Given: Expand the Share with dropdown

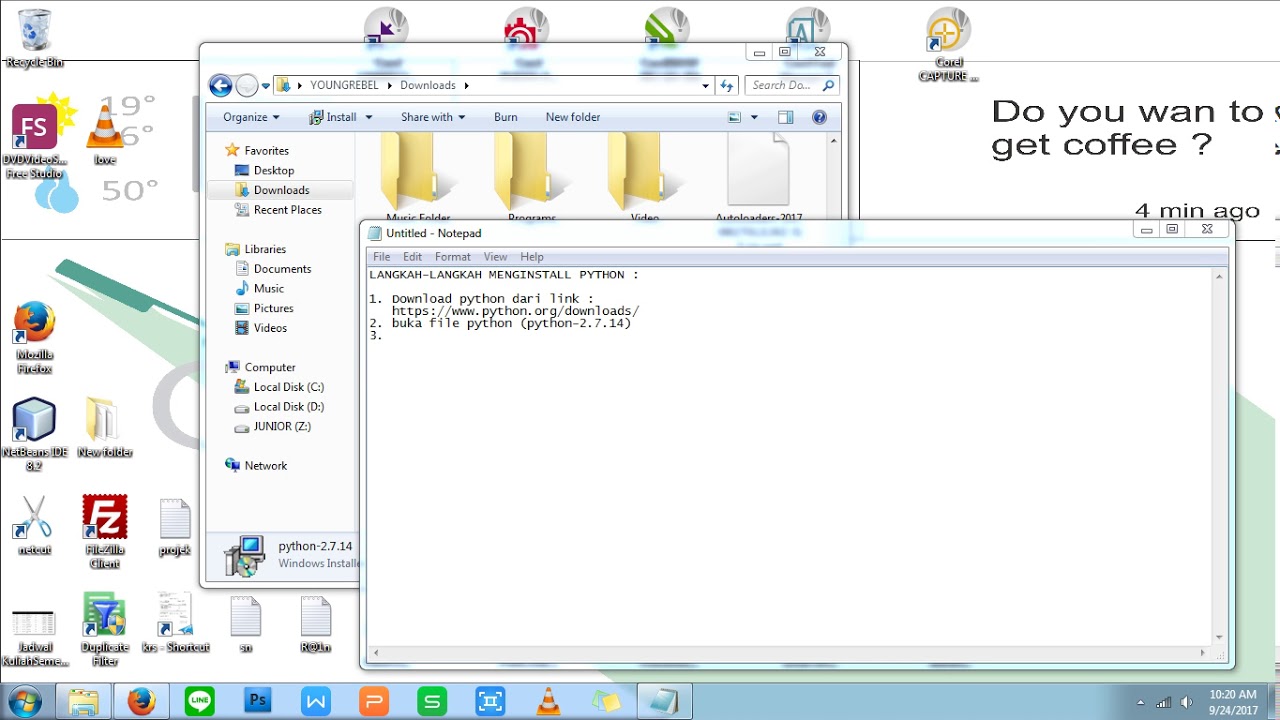Looking at the screenshot, I should pyautogui.click(x=433, y=117).
